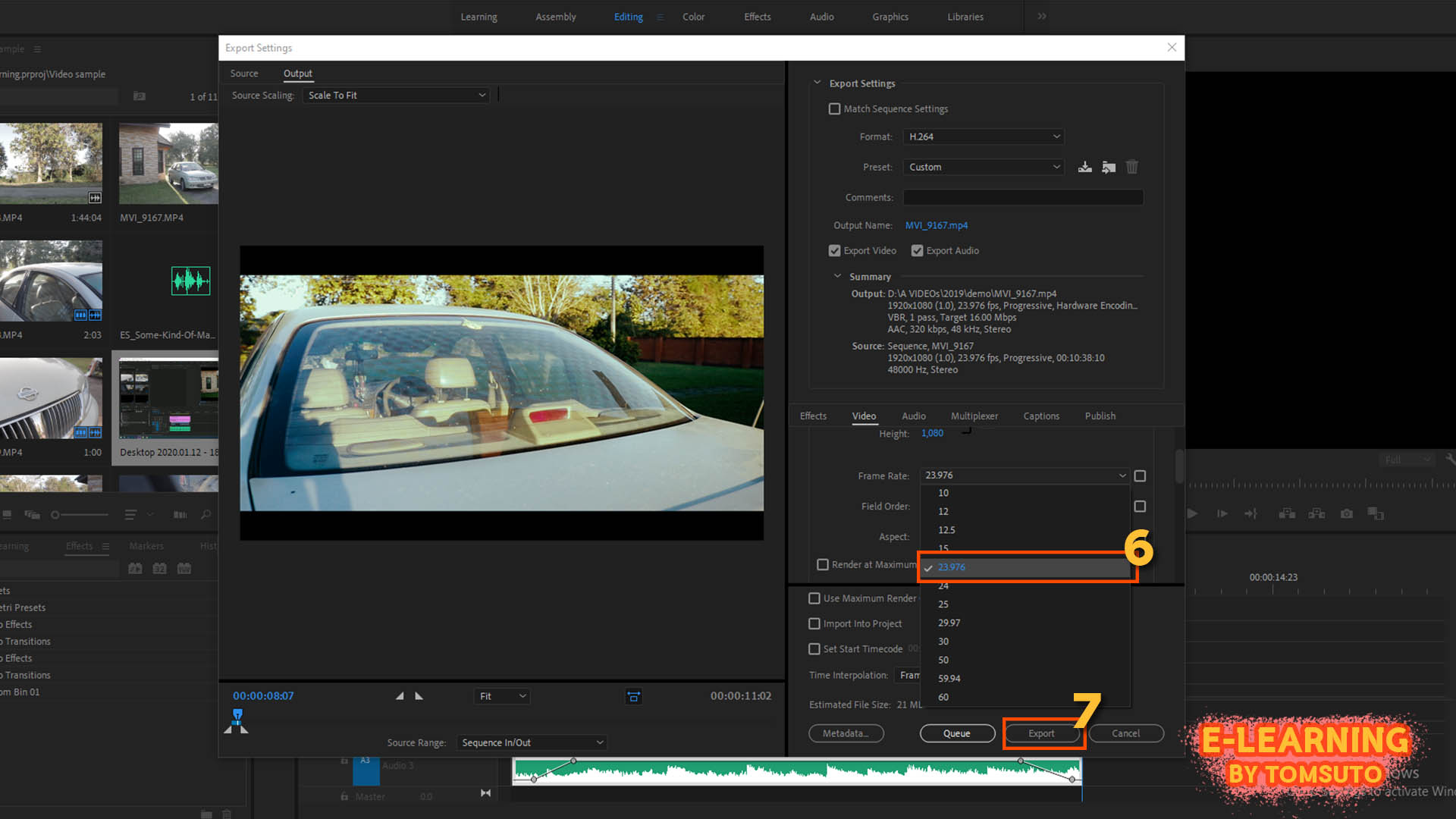Click the Delete Preset trash icon
Viewport: 1456px width, 819px height.
1132,167
